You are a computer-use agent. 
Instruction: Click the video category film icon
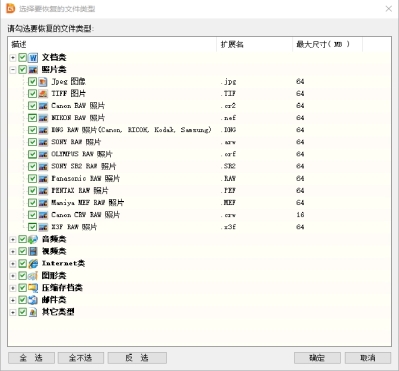(x=33, y=251)
